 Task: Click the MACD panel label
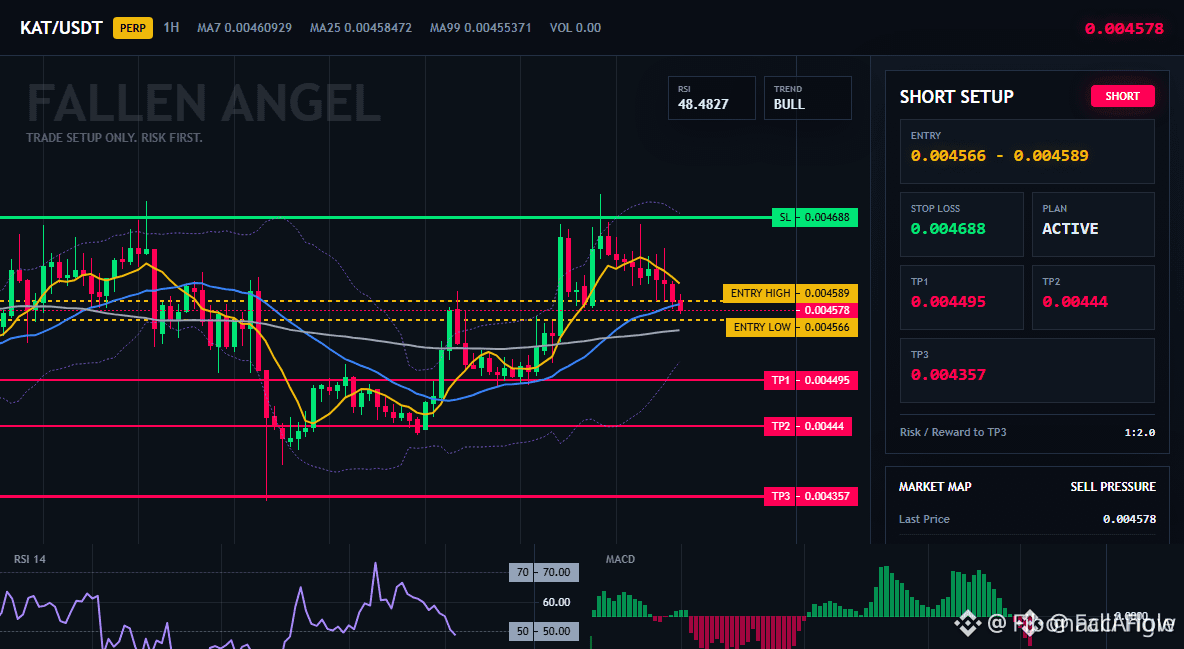(x=620, y=559)
